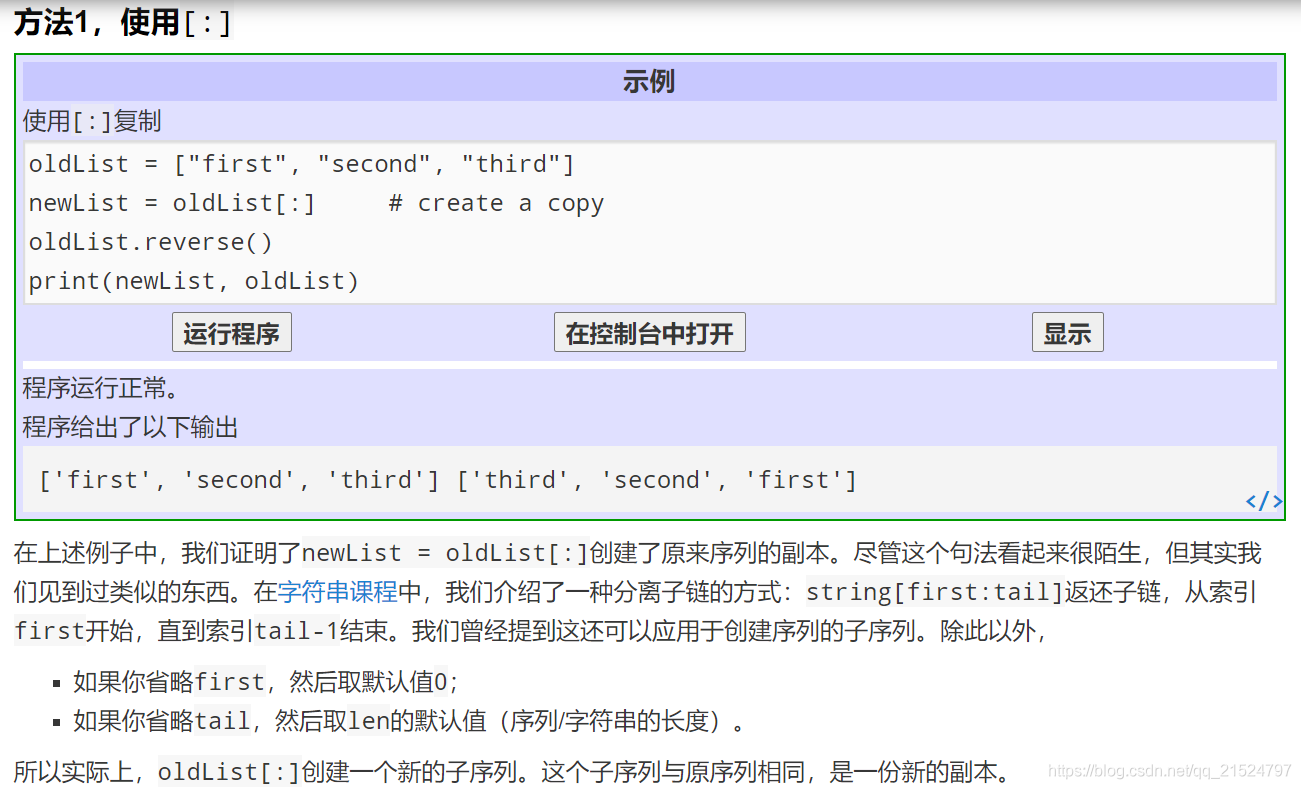Click the 运行程序 button

pos(232,333)
